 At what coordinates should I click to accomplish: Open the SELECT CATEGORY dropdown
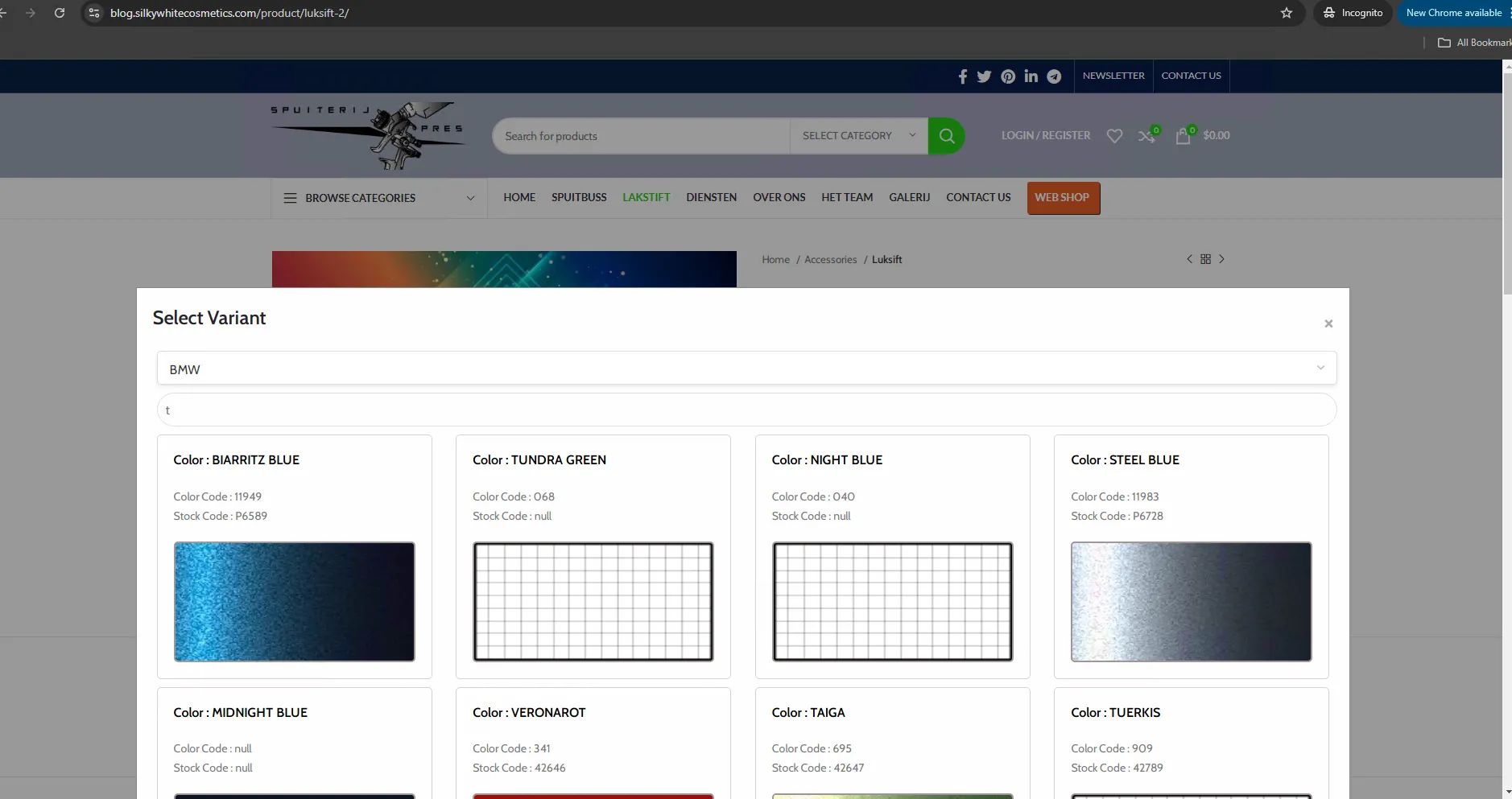click(857, 135)
